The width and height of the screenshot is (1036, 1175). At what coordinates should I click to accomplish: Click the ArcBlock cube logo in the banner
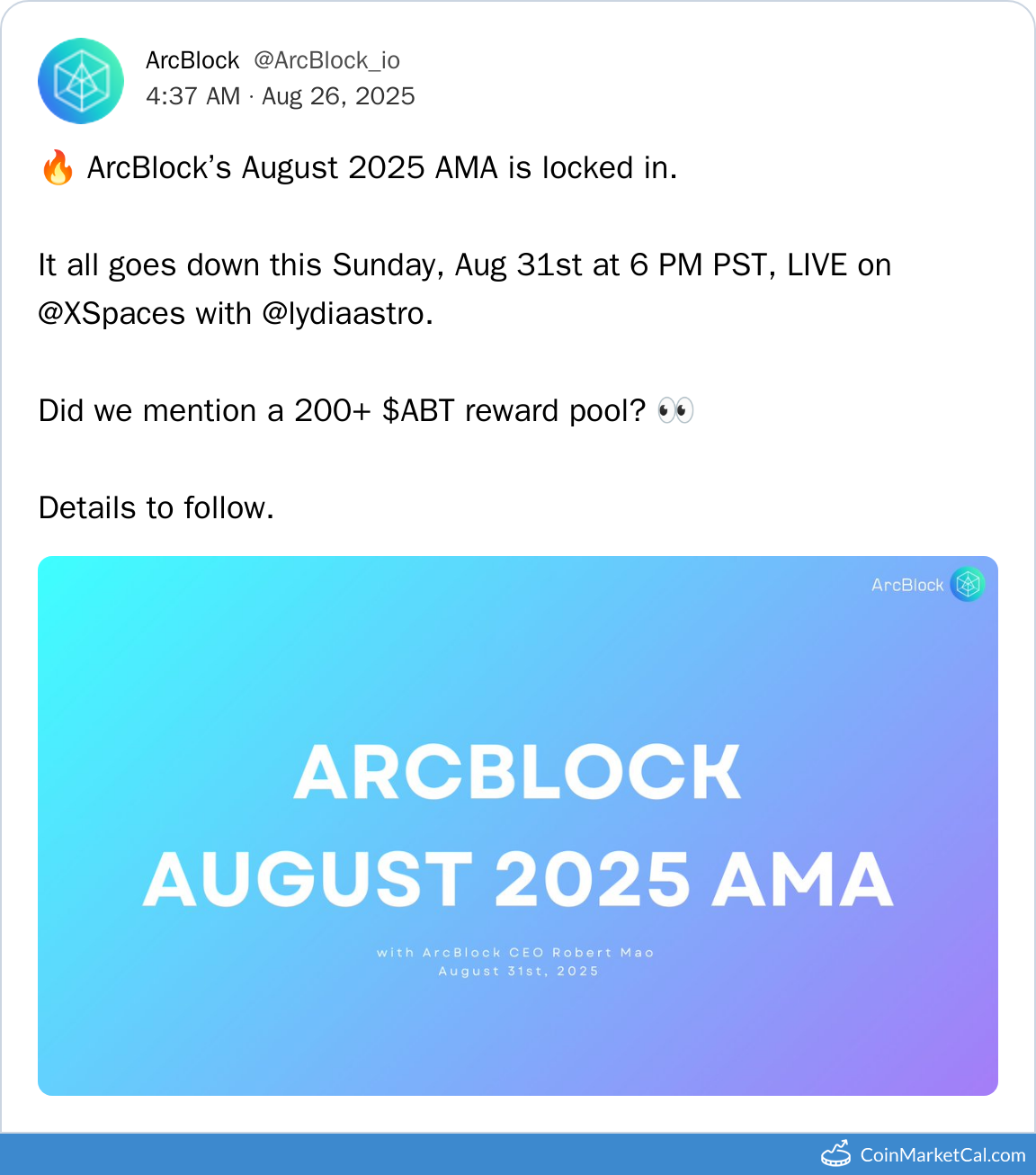[968, 585]
